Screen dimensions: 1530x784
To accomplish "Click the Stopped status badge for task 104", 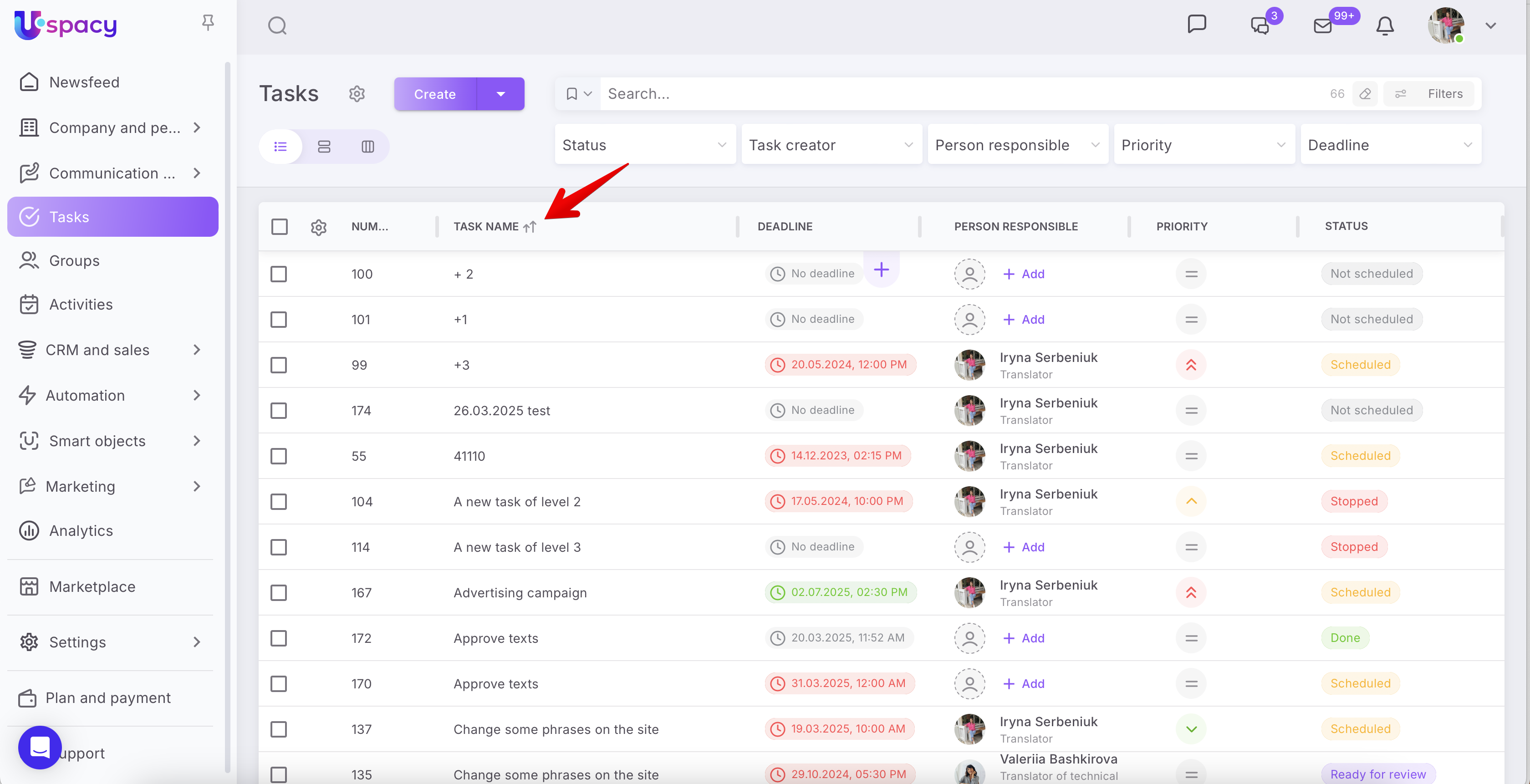I will pos(1354,501).
